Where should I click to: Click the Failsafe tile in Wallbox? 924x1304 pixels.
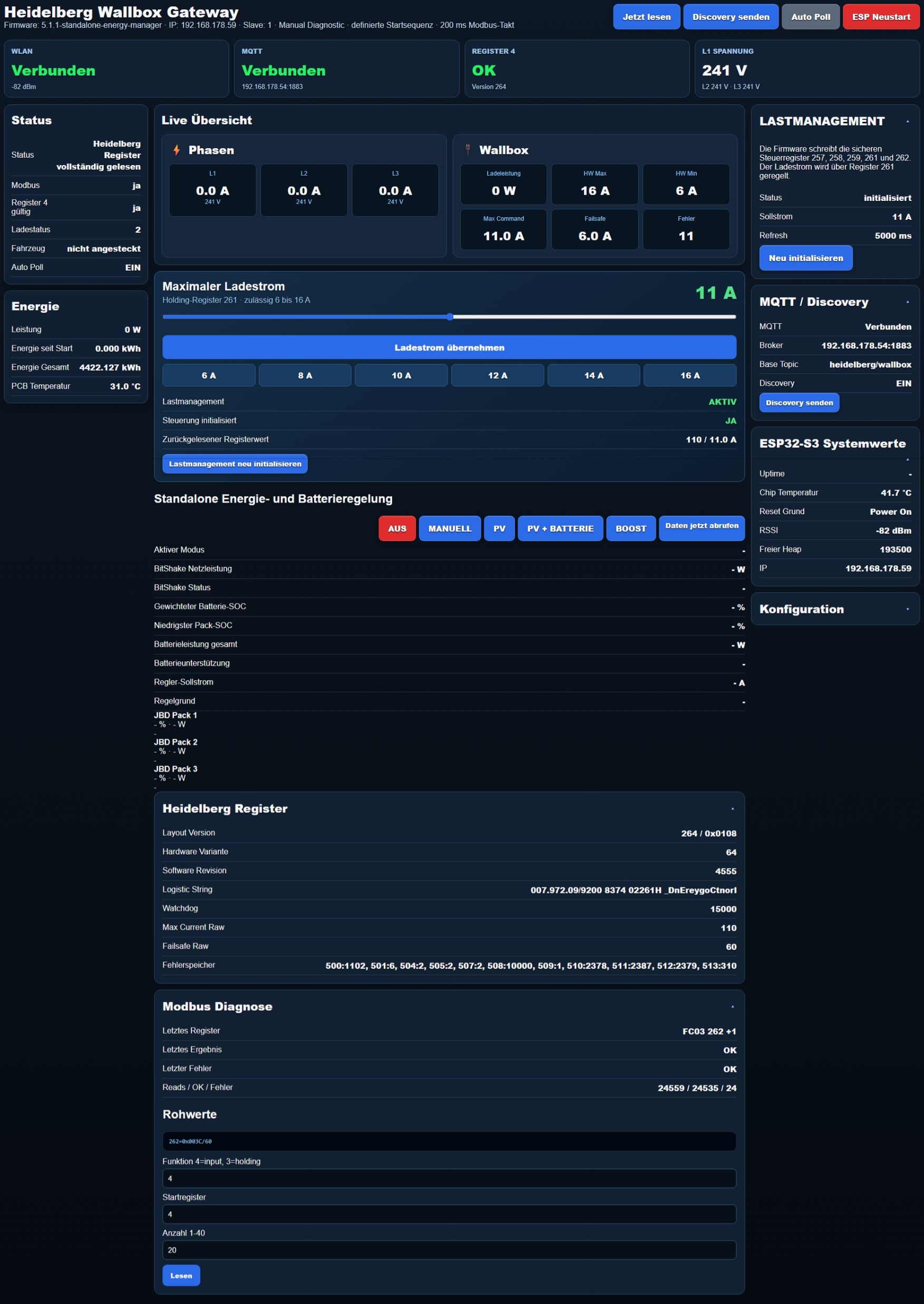pyautogui.click(x=595, y=229)
